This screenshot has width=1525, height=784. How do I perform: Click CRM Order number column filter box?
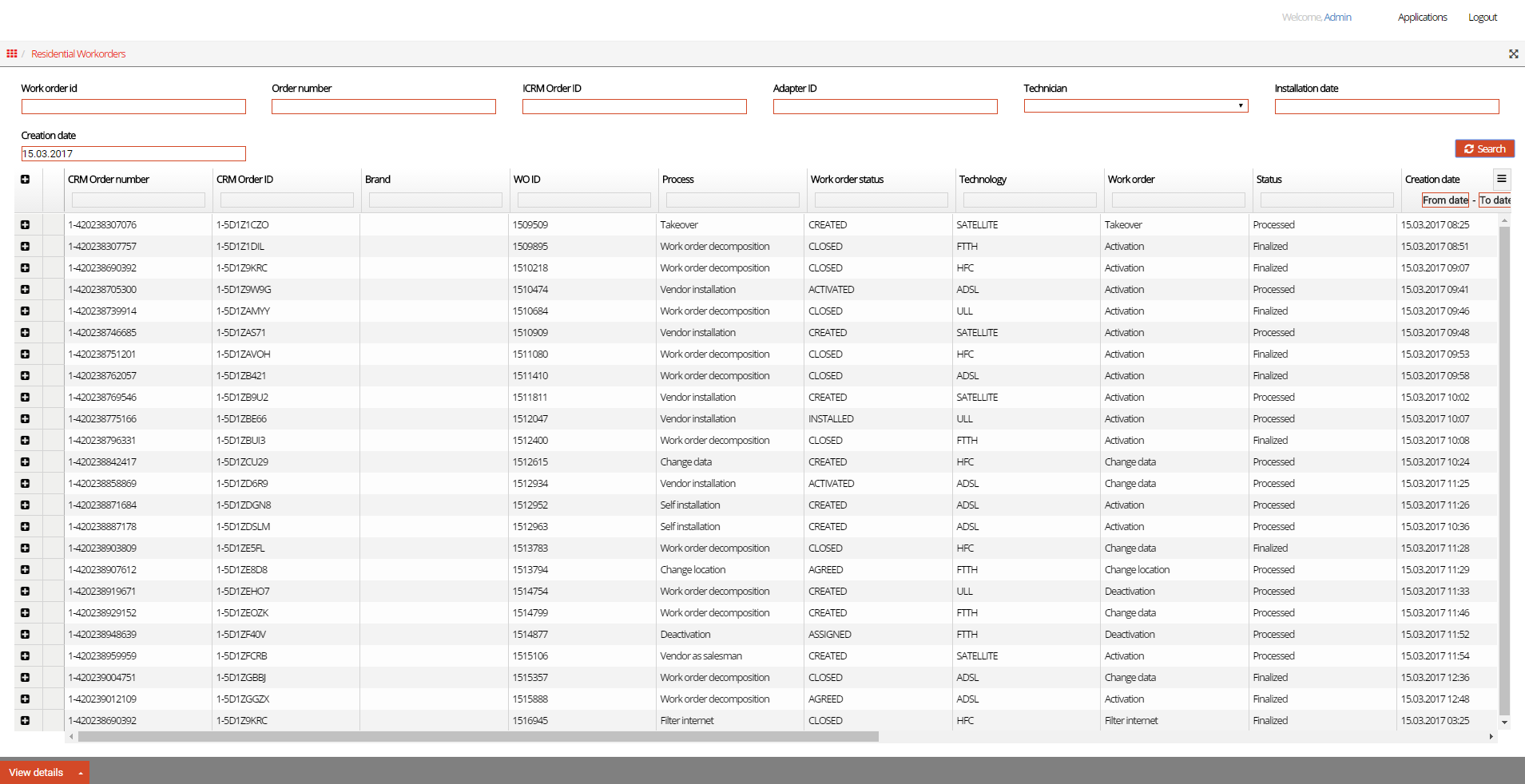point(138,200)
